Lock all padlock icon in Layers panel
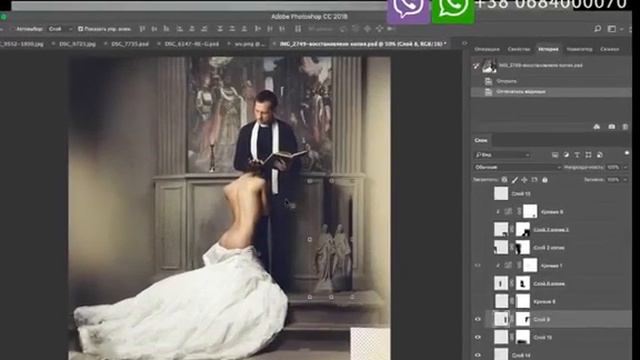The width and height of the screenshot is (640, 360). [x=545, y=180]
